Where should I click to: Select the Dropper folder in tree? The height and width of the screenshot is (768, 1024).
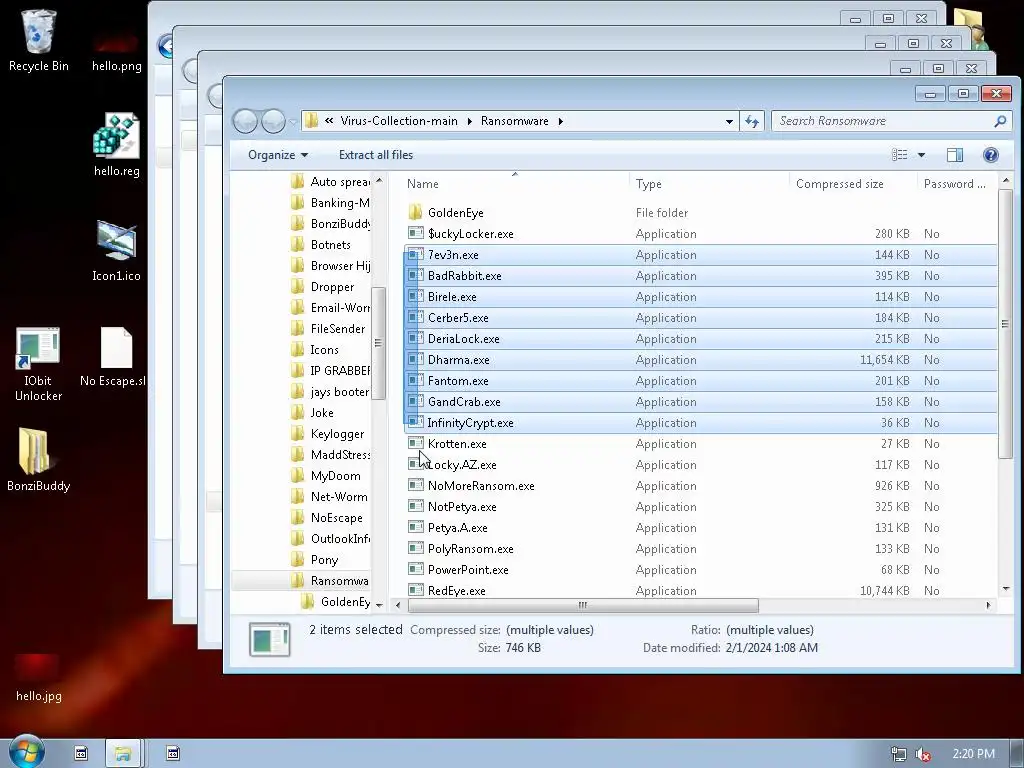point(332,287)
